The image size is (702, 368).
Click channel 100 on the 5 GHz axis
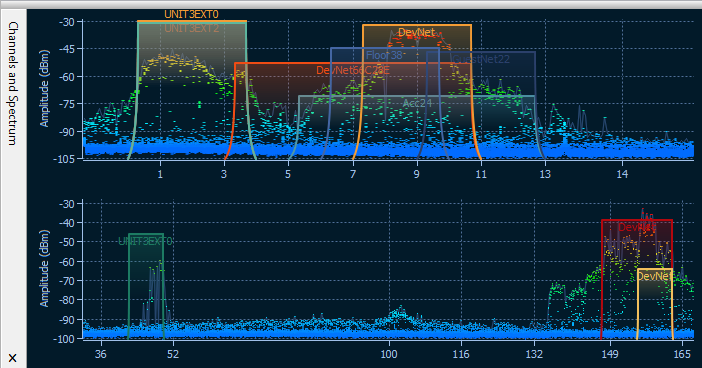(389, 354)
